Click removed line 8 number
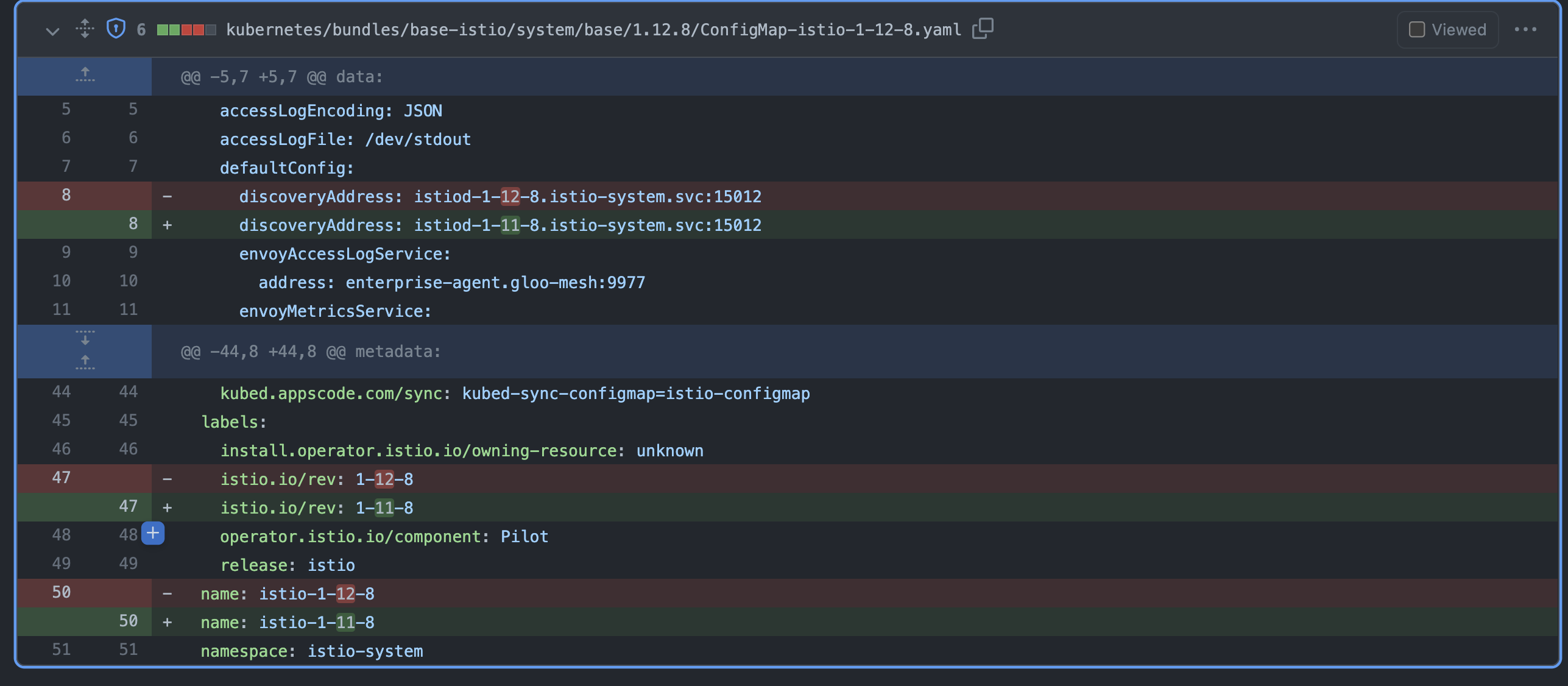This screenshot has height=686, width=1568. [x=66, y=196]
